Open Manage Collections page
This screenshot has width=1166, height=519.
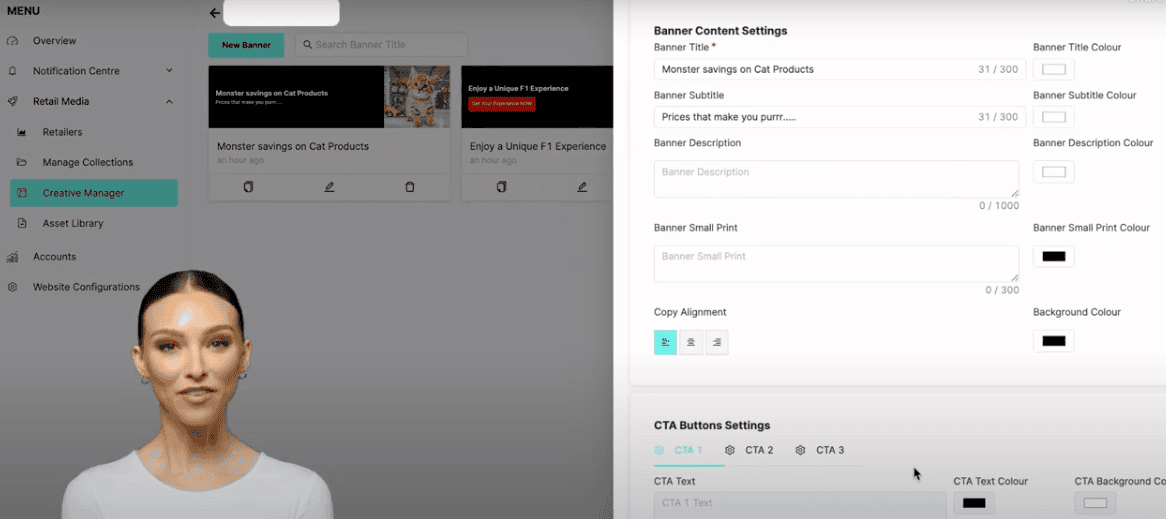(87, 162)
